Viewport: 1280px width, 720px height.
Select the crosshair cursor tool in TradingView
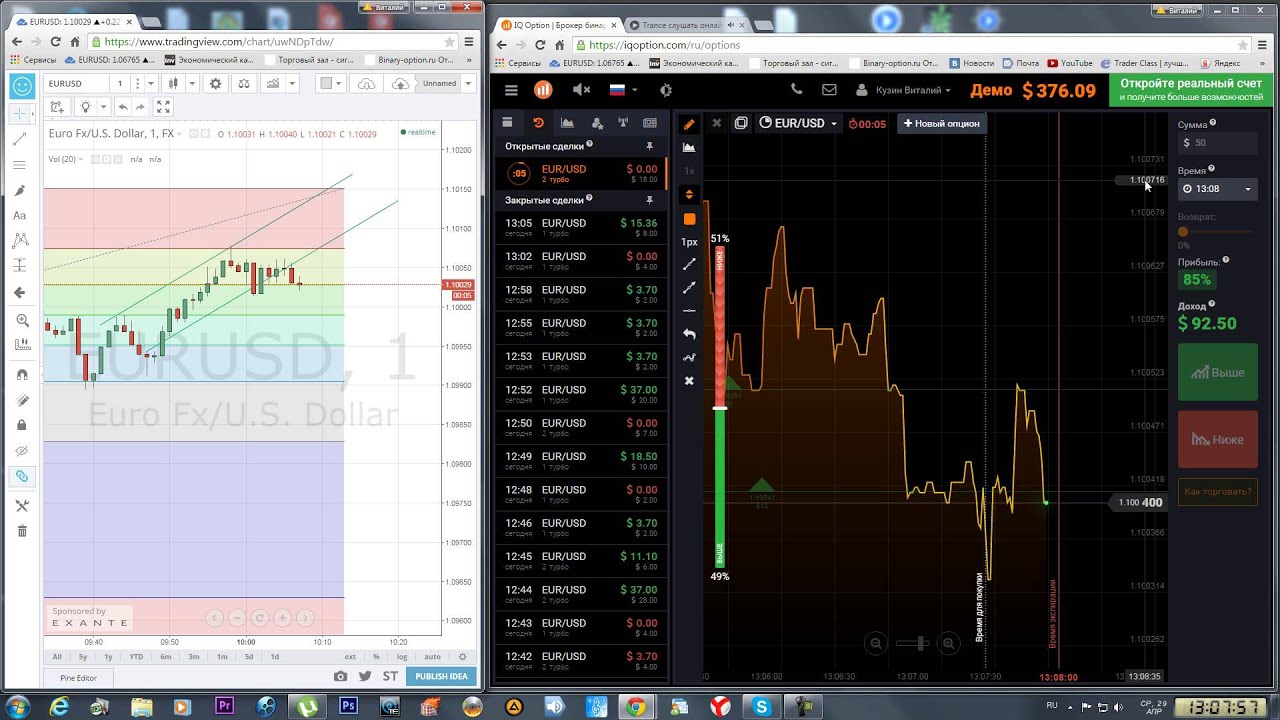click(21, 114)
